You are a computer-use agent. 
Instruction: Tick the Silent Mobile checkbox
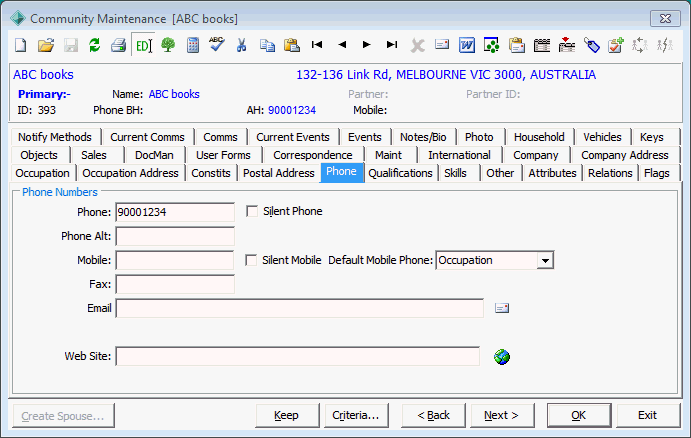[251, 260]
